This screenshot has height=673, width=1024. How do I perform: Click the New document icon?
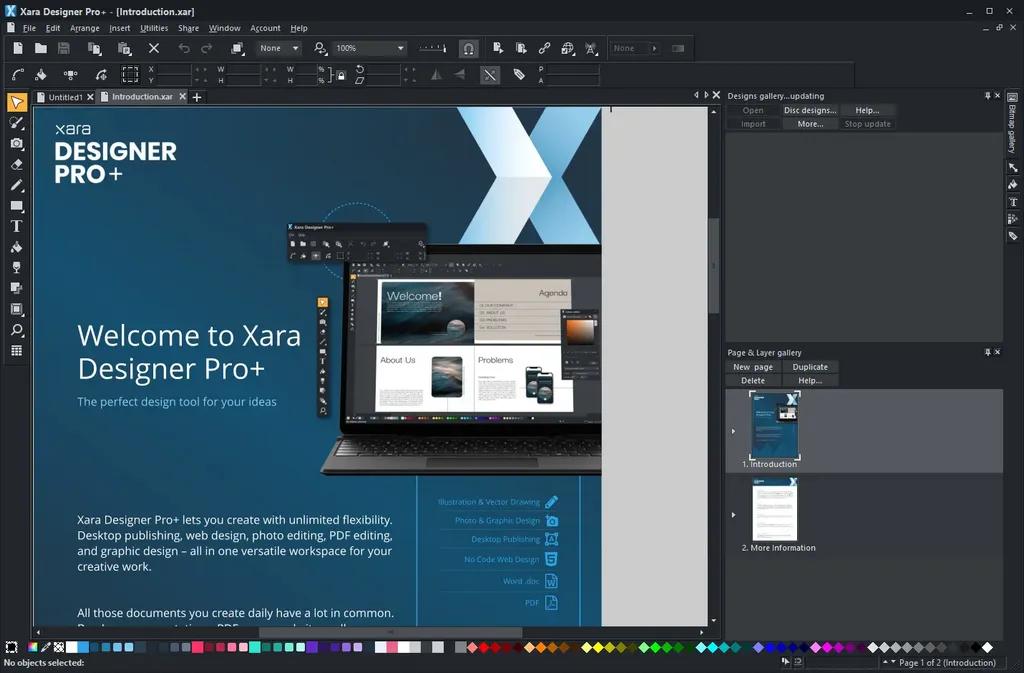[18, 48]
